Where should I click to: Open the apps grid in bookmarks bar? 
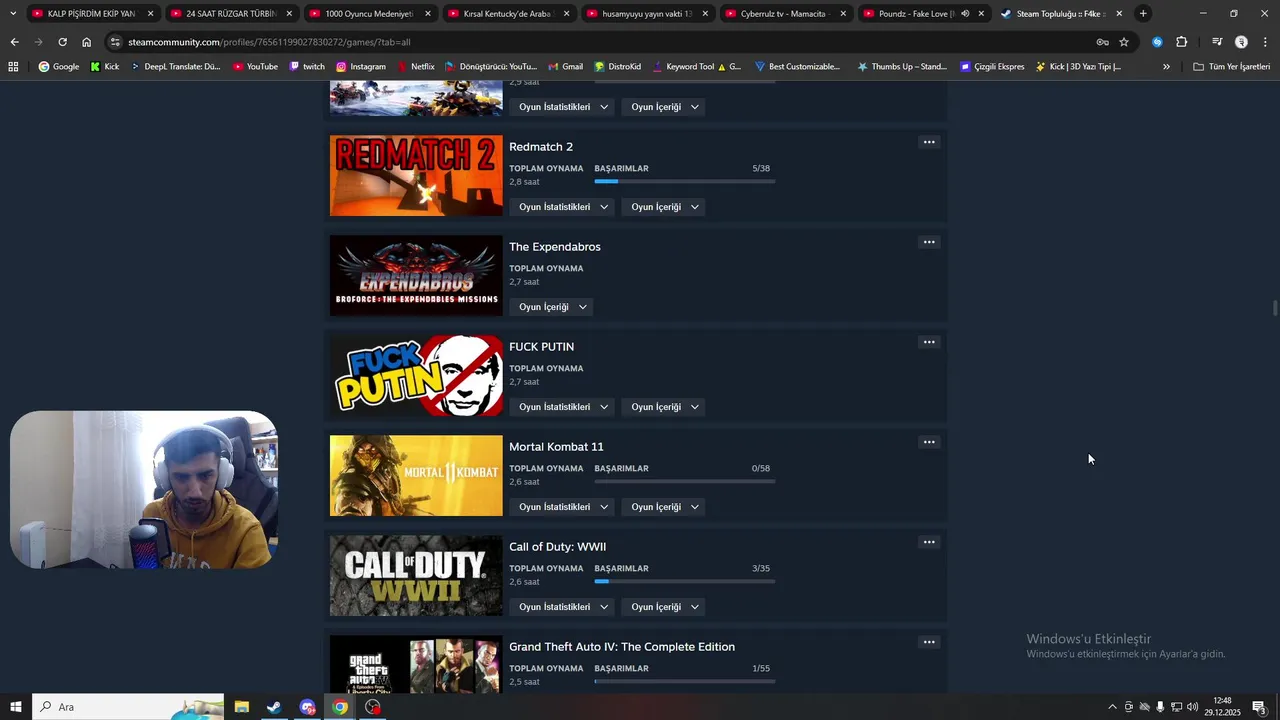[13, 67]
